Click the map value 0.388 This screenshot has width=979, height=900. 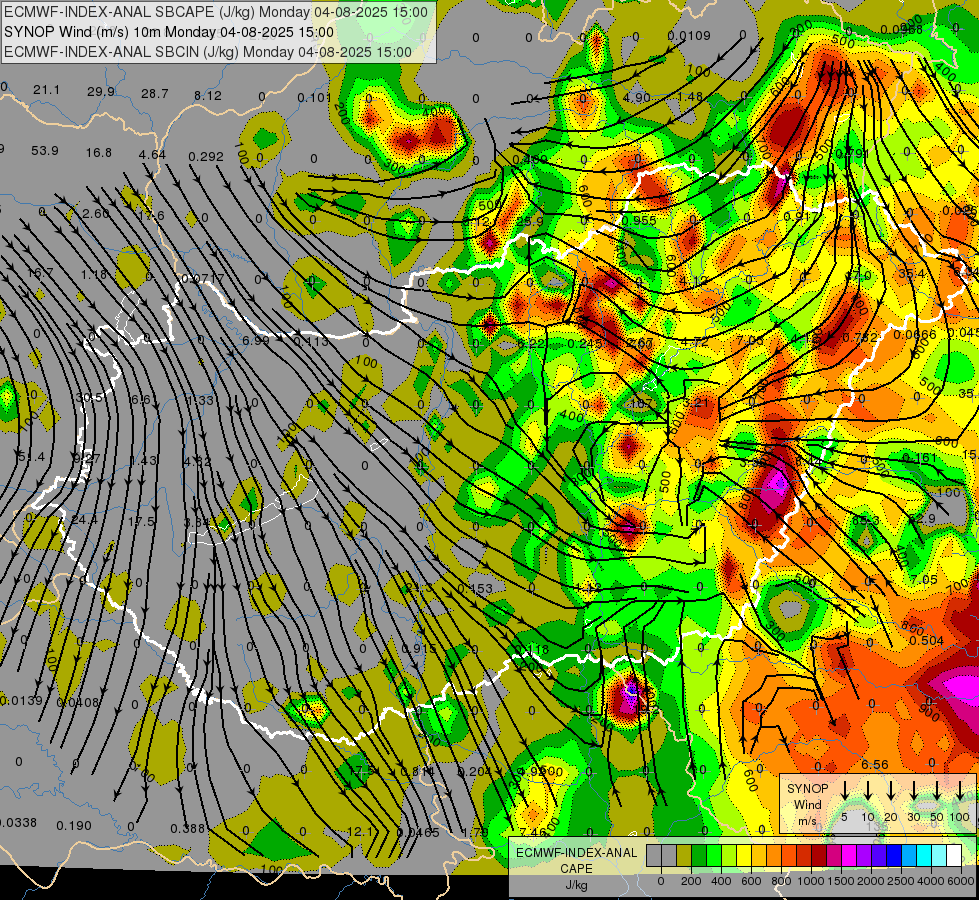tap(188, 828)
